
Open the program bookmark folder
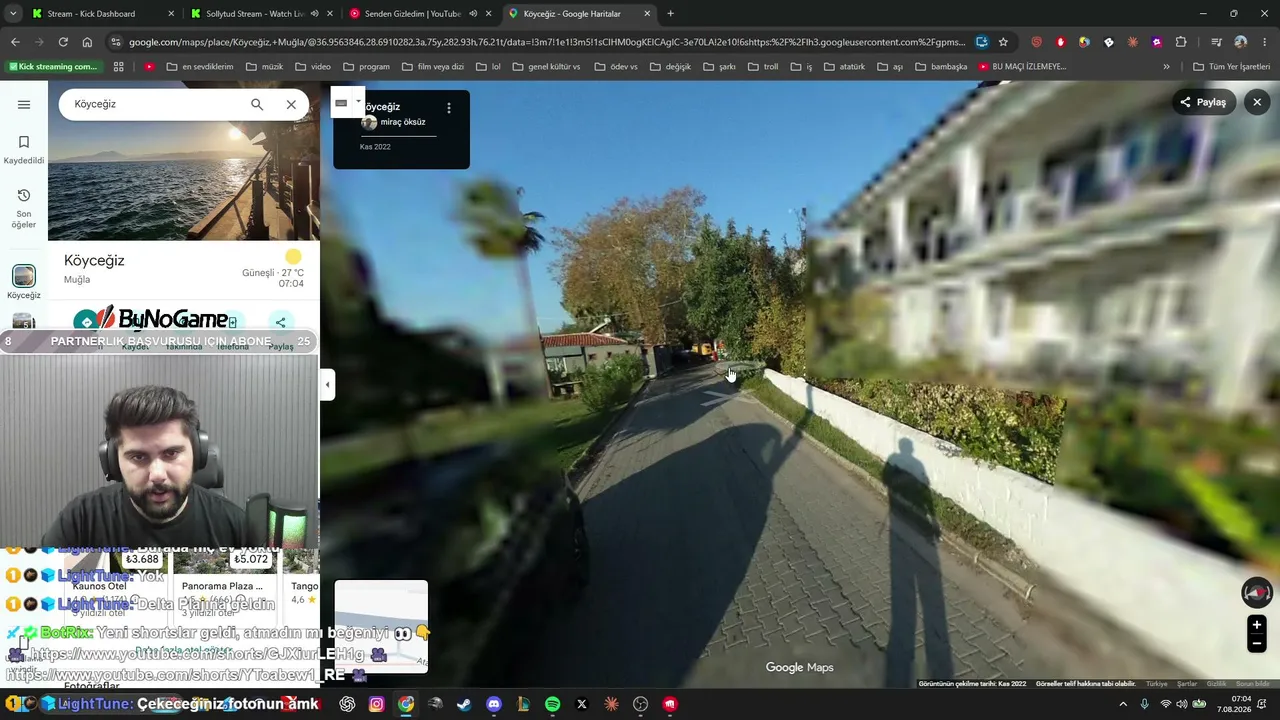366,67
